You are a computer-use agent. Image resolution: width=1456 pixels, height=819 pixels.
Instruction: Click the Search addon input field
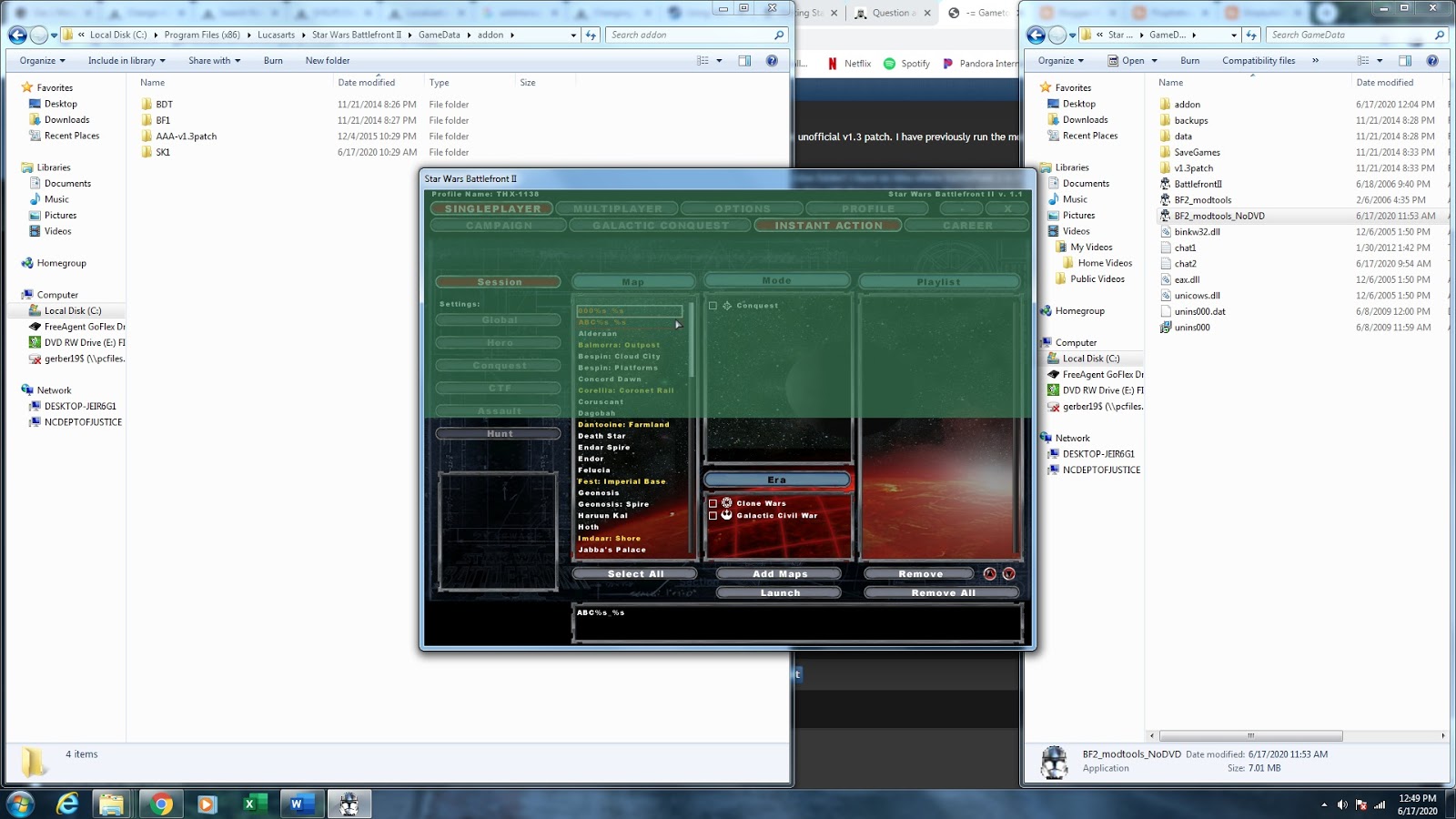pos(697,35)
